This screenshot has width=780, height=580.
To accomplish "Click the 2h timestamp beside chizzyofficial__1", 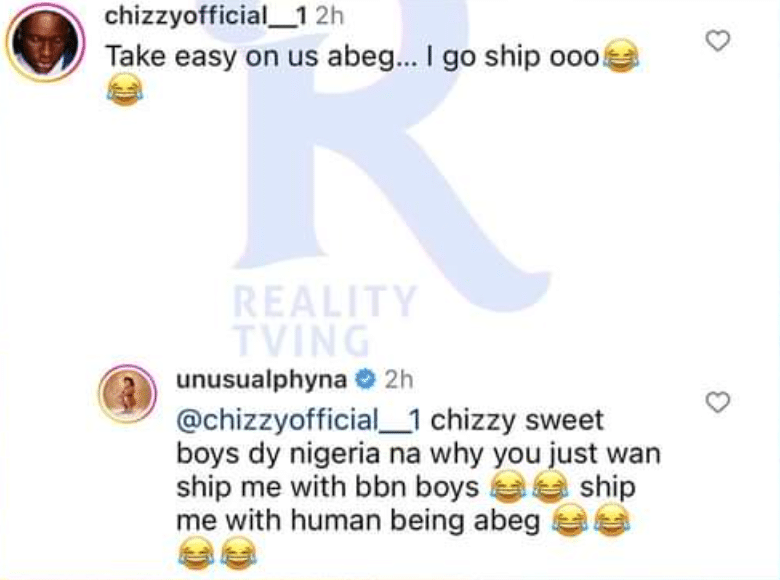I will tap(330, 16).
